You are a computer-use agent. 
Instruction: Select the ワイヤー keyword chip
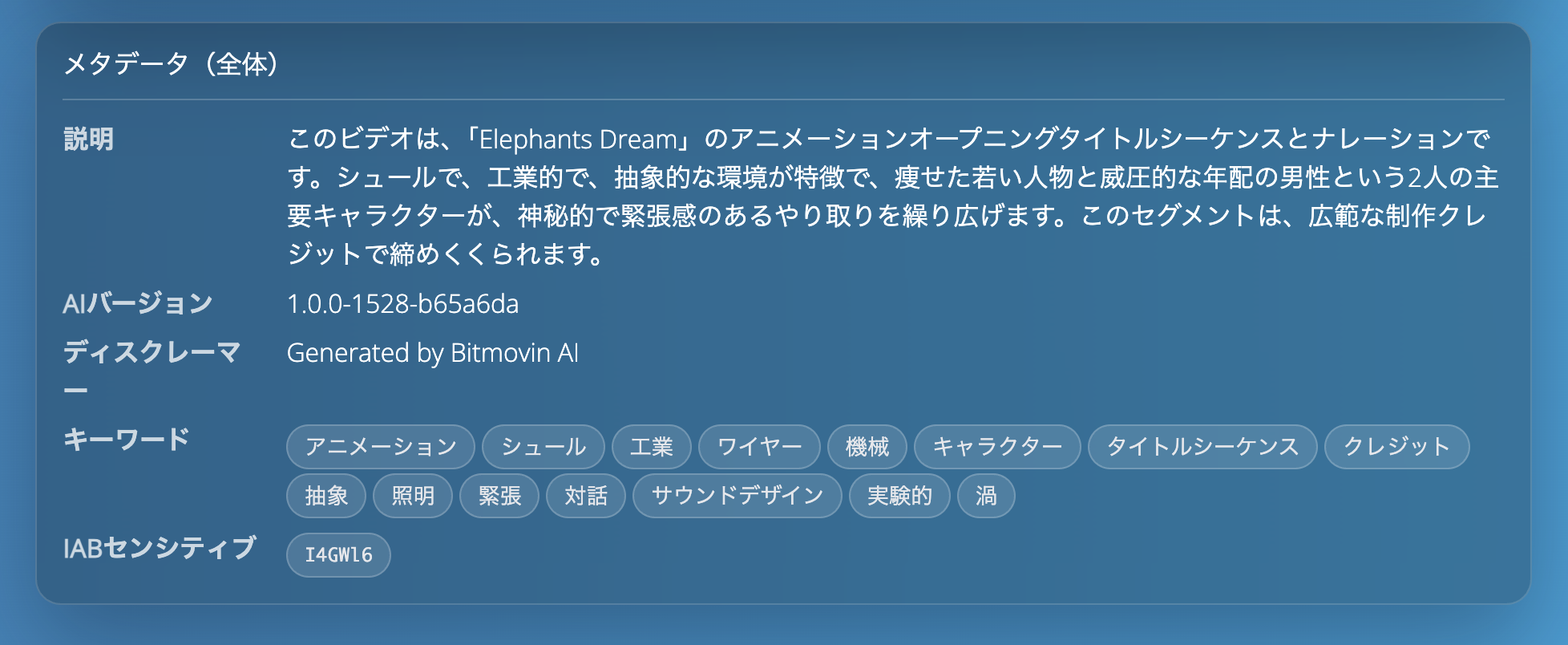pyautogui.click(x=759, y=447)
